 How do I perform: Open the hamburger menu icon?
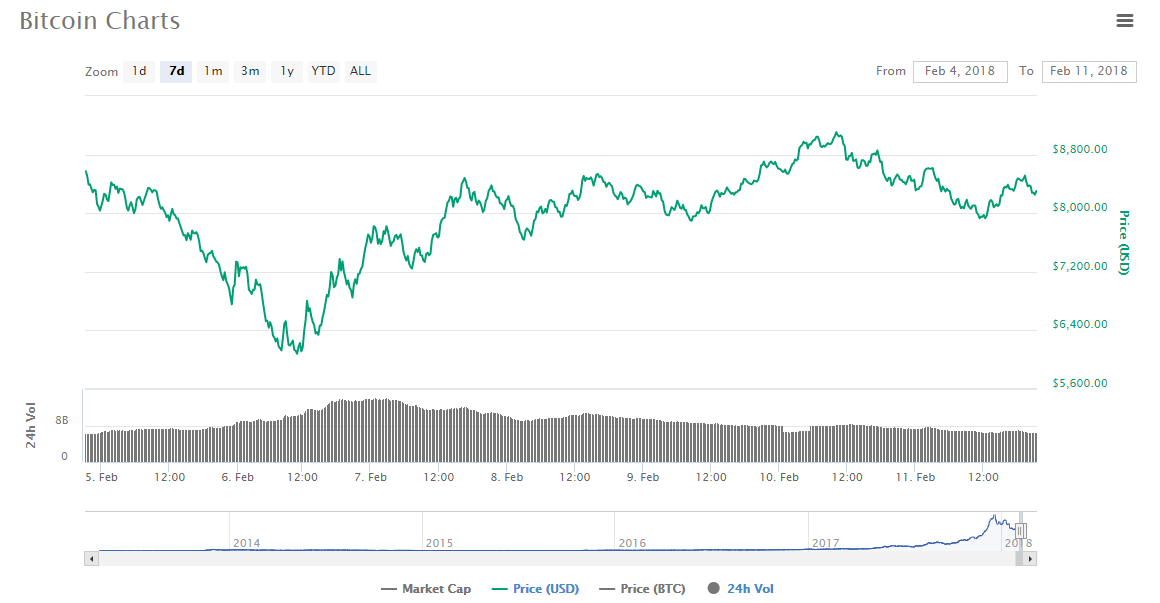pyautogui.click(x=1124, y=20)
